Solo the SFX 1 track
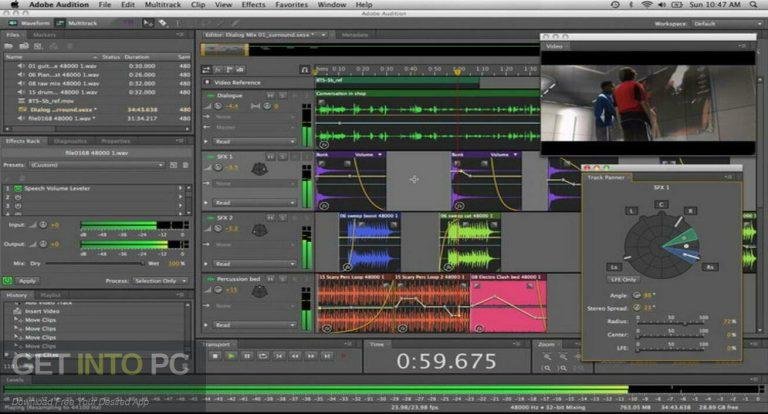768x414 pixels. click(283, 156)
